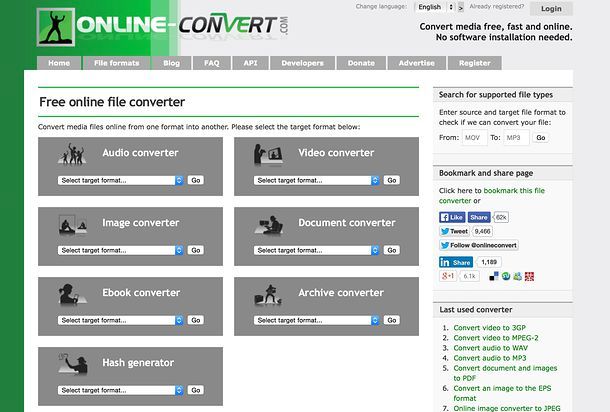Click Go next to Hash generator
The image size is (610, 412).
196,390
